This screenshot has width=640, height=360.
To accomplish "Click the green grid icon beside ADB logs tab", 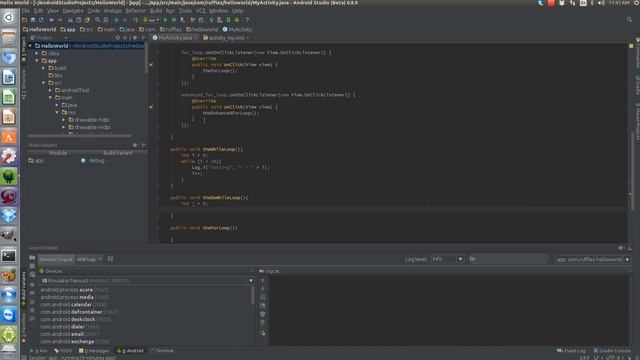I will coord(110,259).
